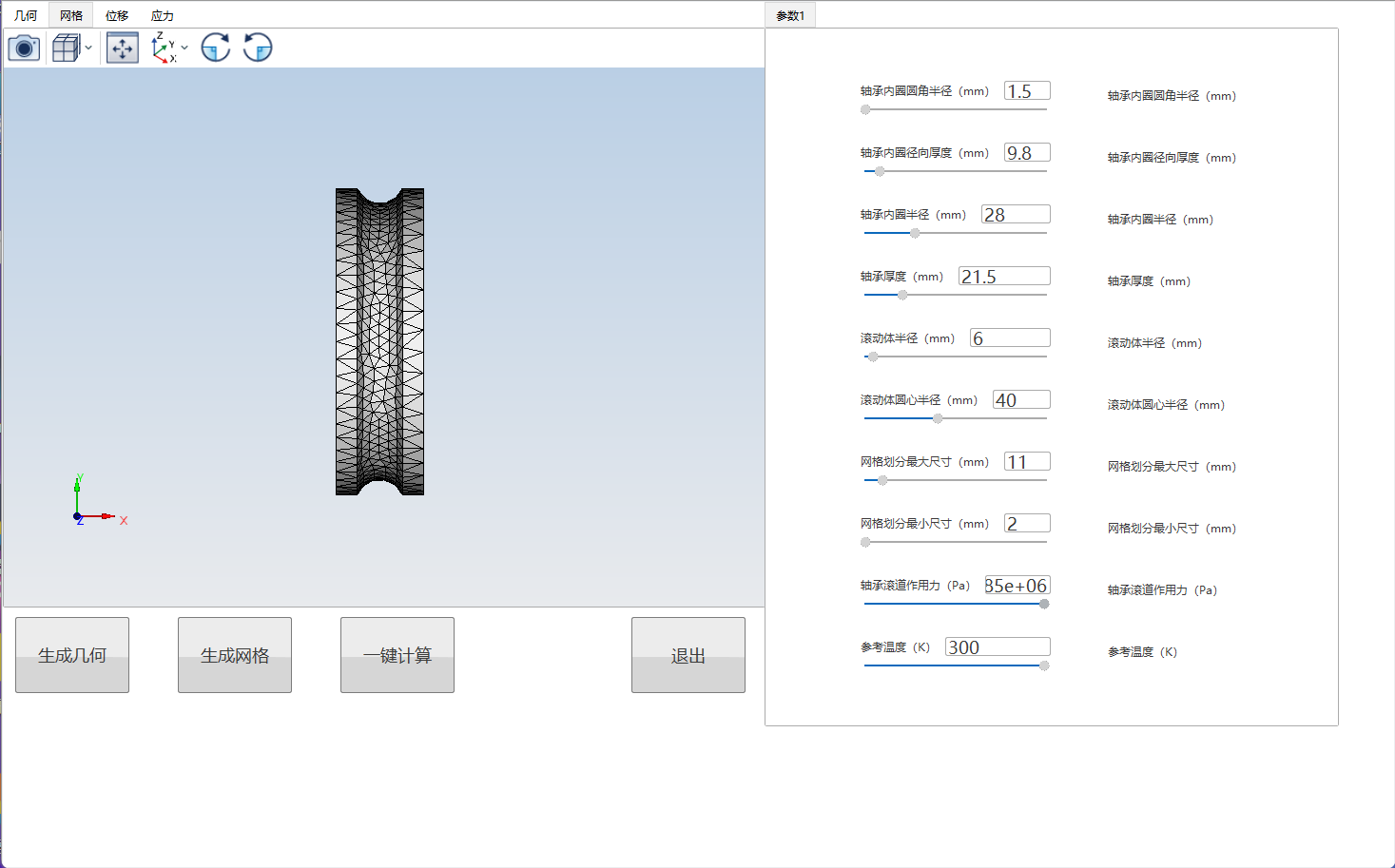Click right-column 轴承滚道作用力 (Pa) description text
Screen dimensions: 1395x868
(x=1162, y=590)
